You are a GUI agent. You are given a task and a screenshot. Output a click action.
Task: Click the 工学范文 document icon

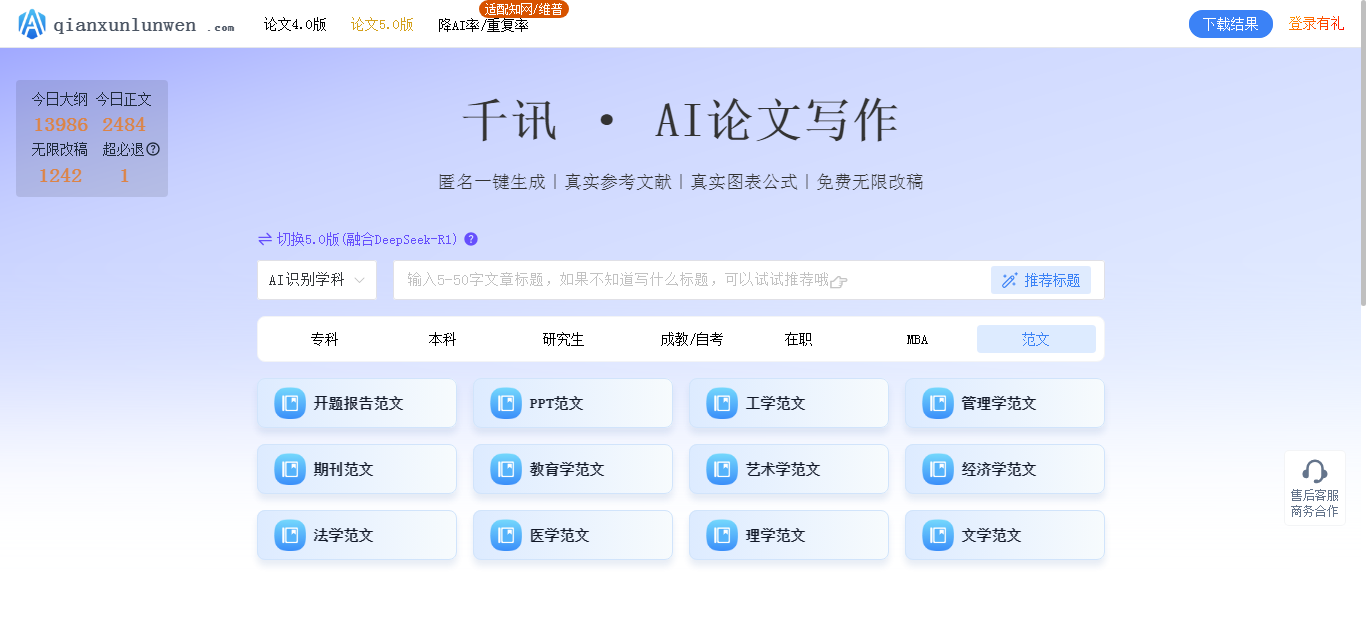tap(720, 403)
